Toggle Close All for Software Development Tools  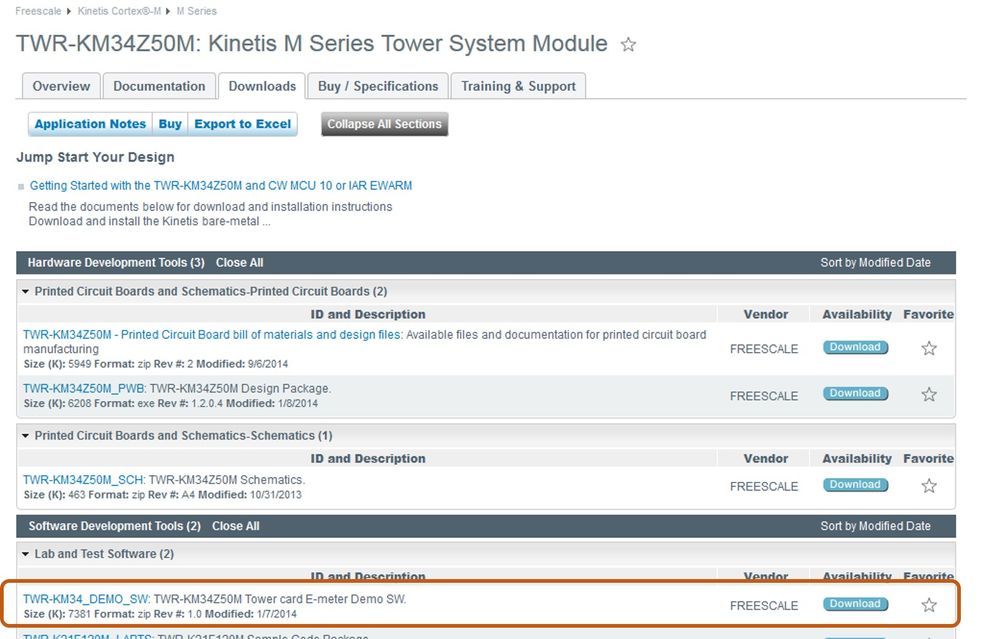236,526
